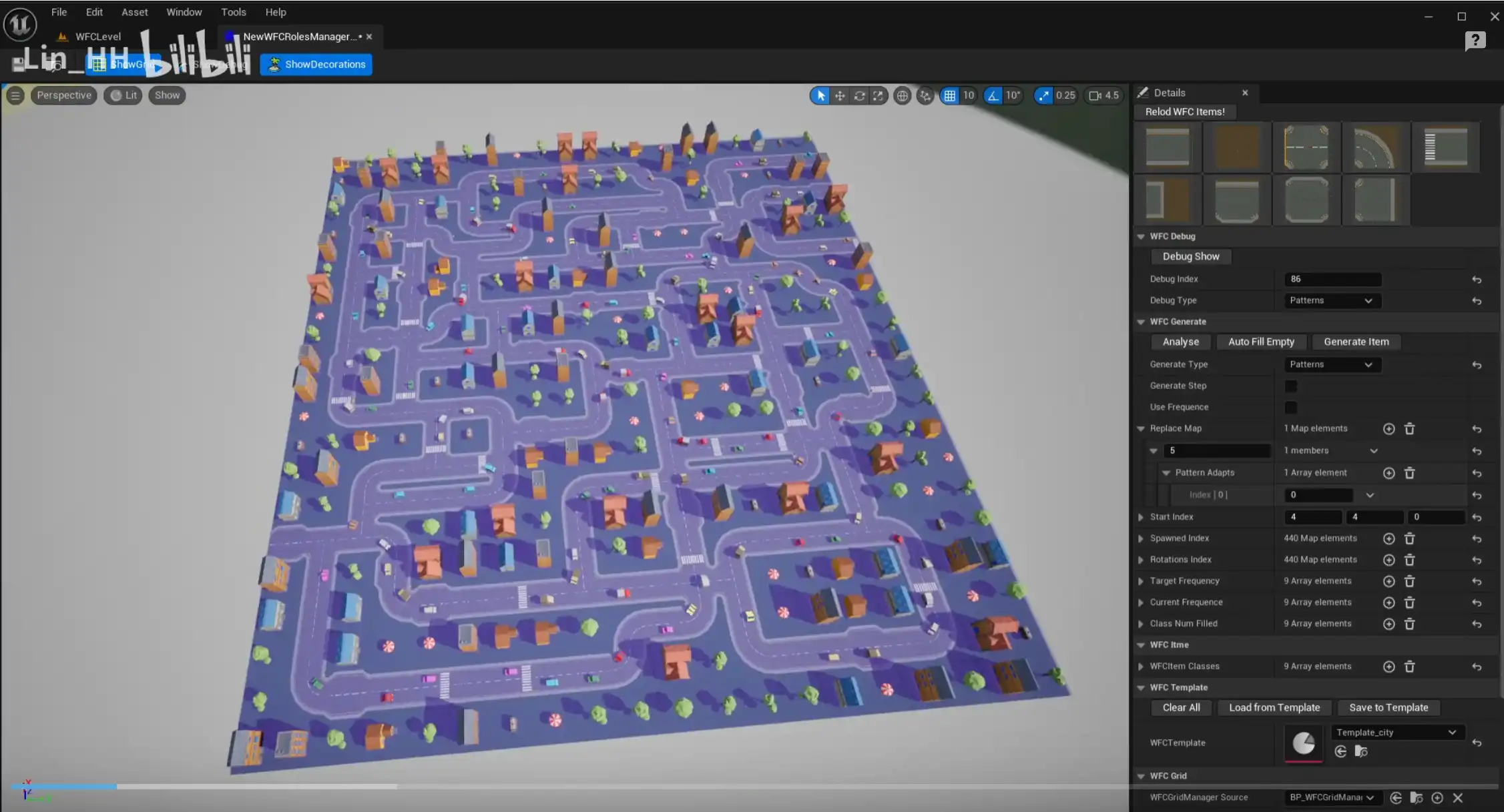
Task: Open the Tools menu
Action: 233,12
